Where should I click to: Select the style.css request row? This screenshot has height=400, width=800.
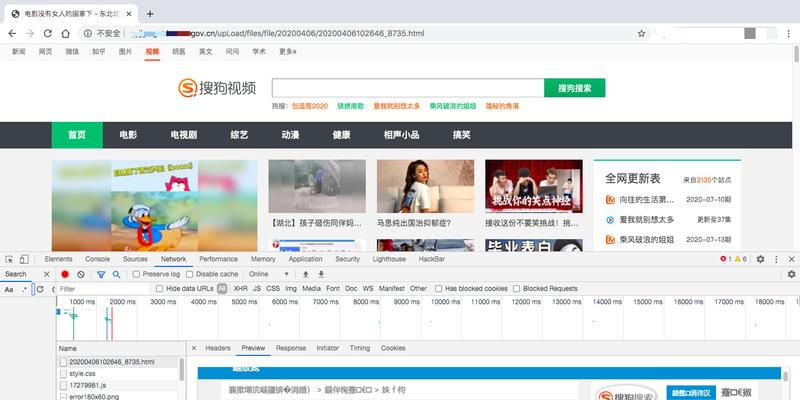117,373
